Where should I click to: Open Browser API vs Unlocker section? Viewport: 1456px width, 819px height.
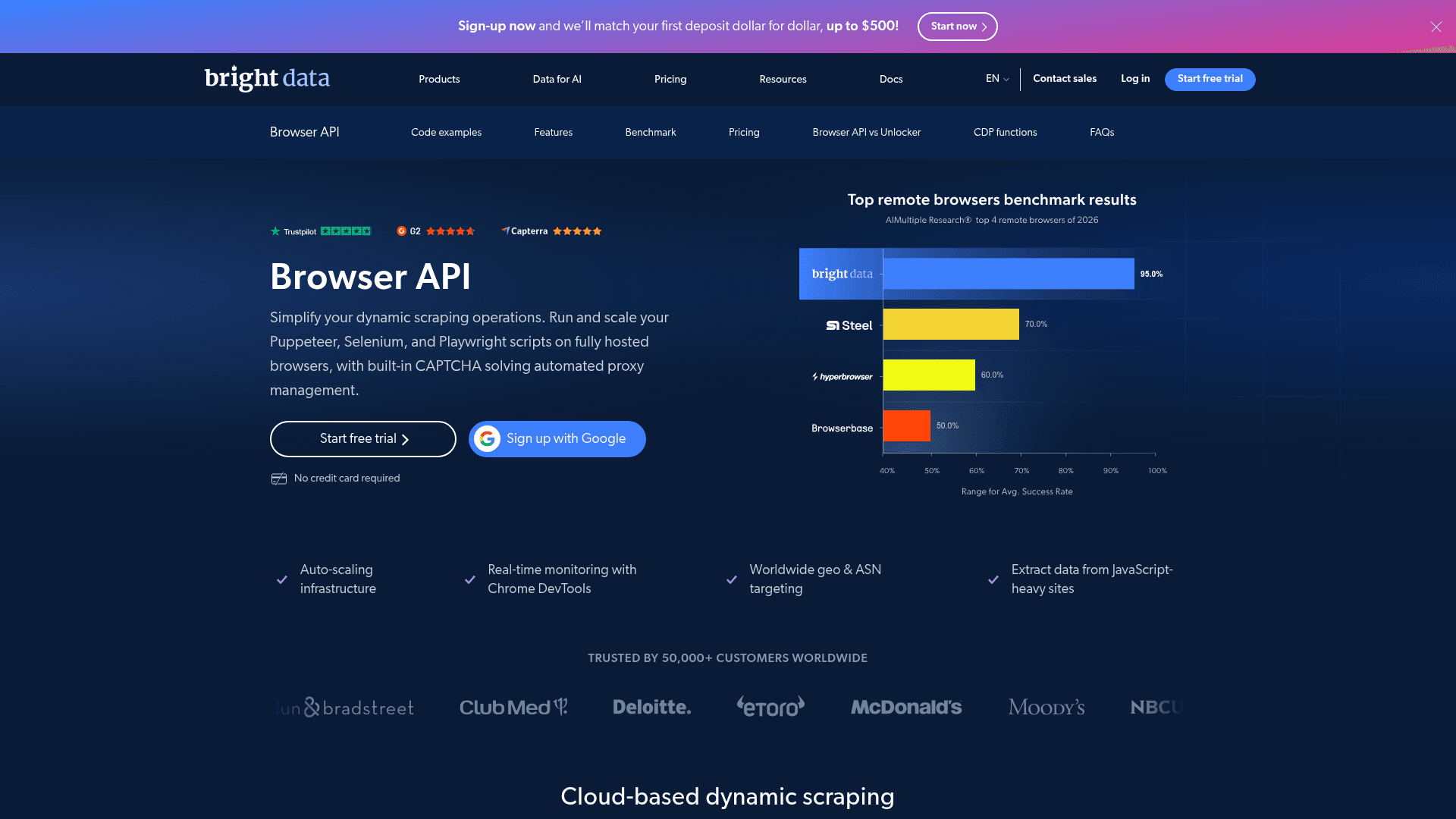click(867, 133)
